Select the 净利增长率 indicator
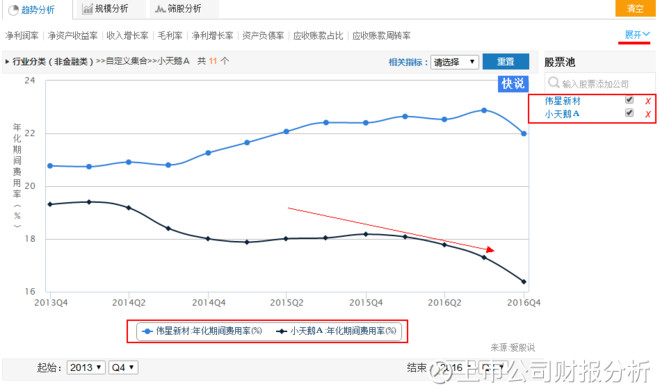Screen dimensions: 660x389 pos(212,36)
